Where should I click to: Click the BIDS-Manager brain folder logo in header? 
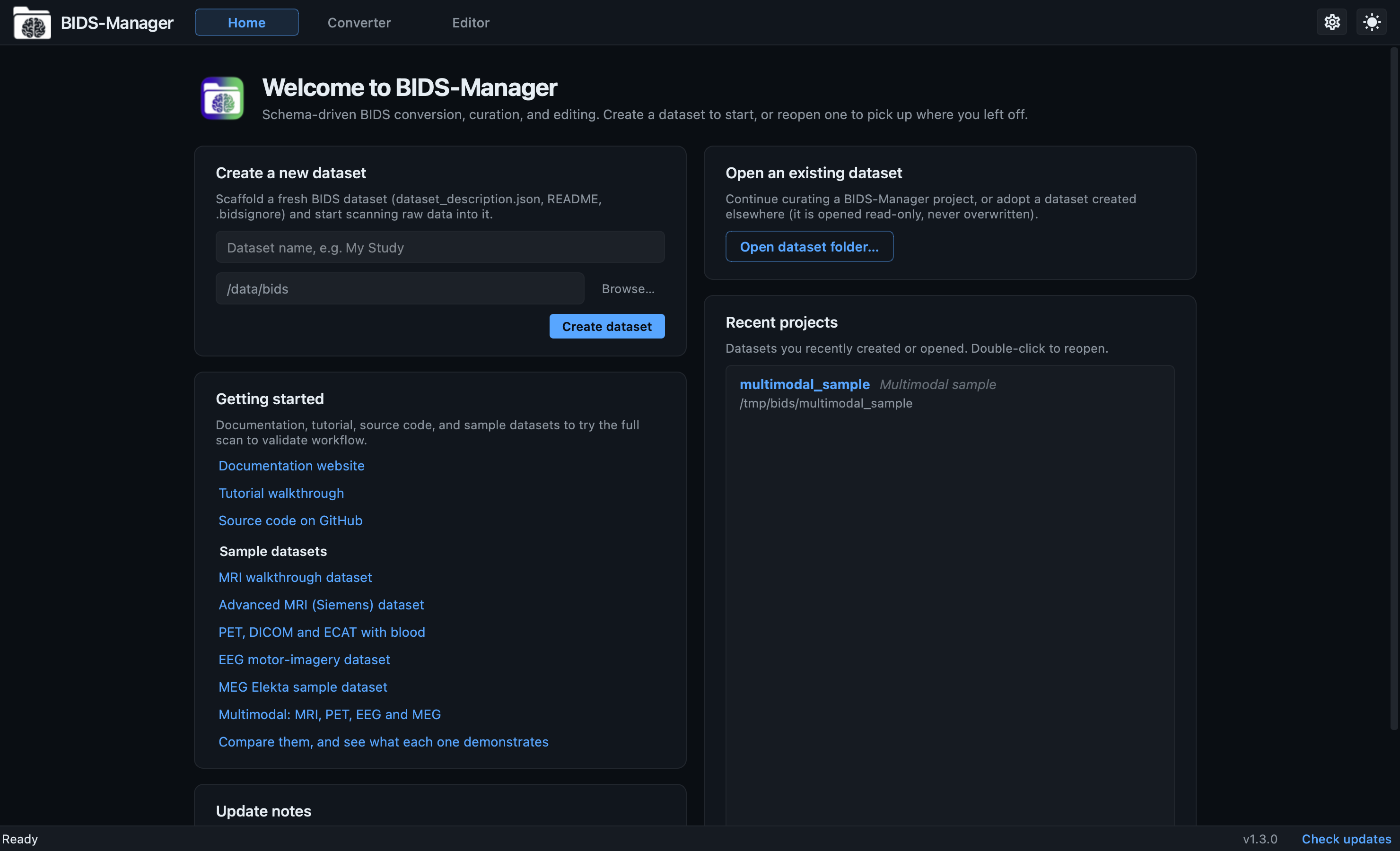tap(32, 23)
